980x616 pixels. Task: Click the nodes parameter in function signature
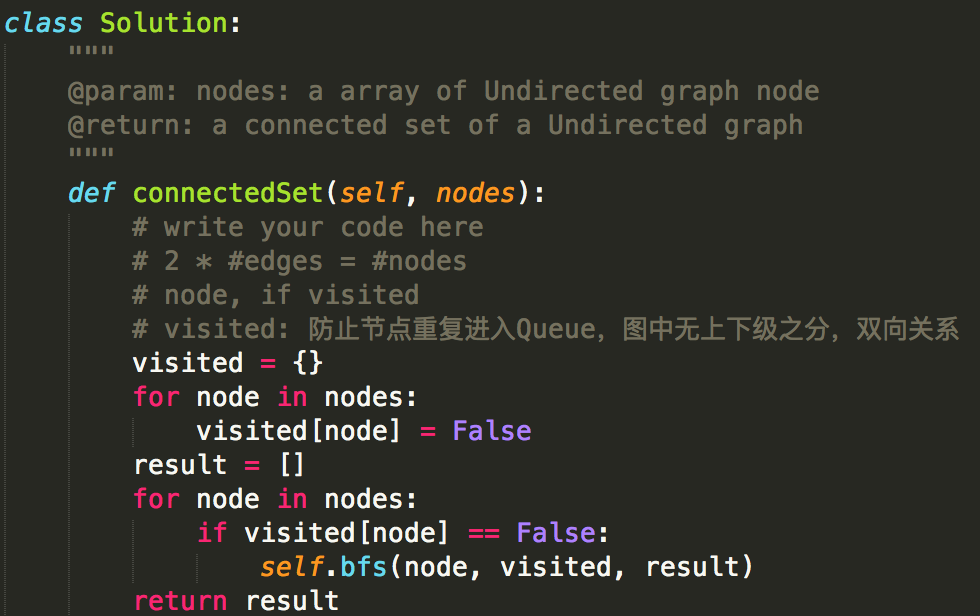click(x=475, y=193)
